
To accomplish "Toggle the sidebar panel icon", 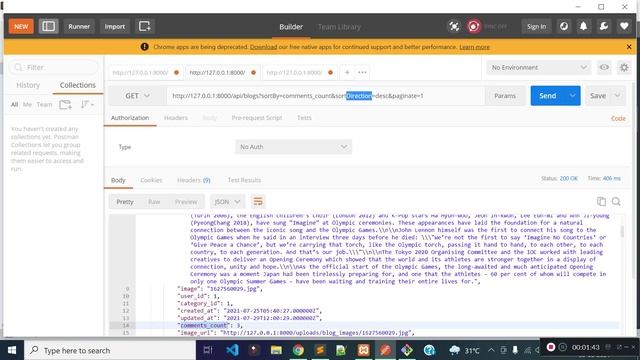I will click(x=49, y=27).
